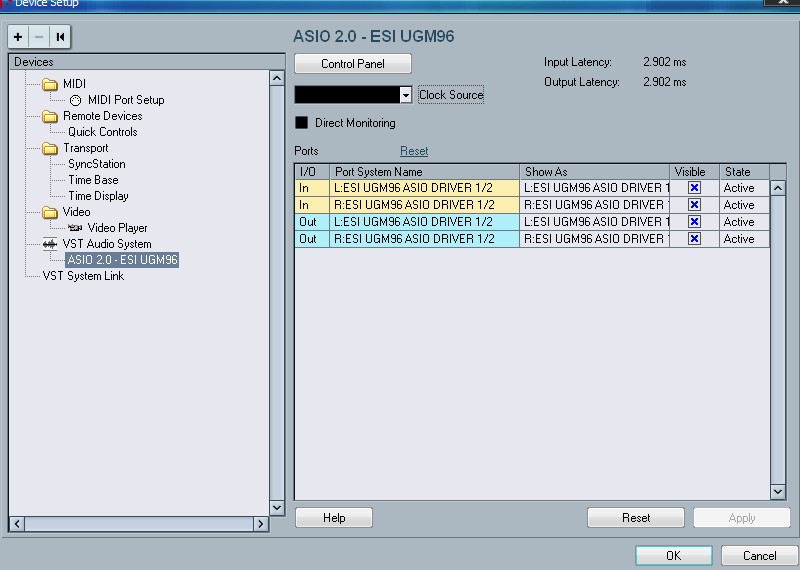Click Ports table scroll up arrow
Screen dimensions: 800x570
[778, 188]
